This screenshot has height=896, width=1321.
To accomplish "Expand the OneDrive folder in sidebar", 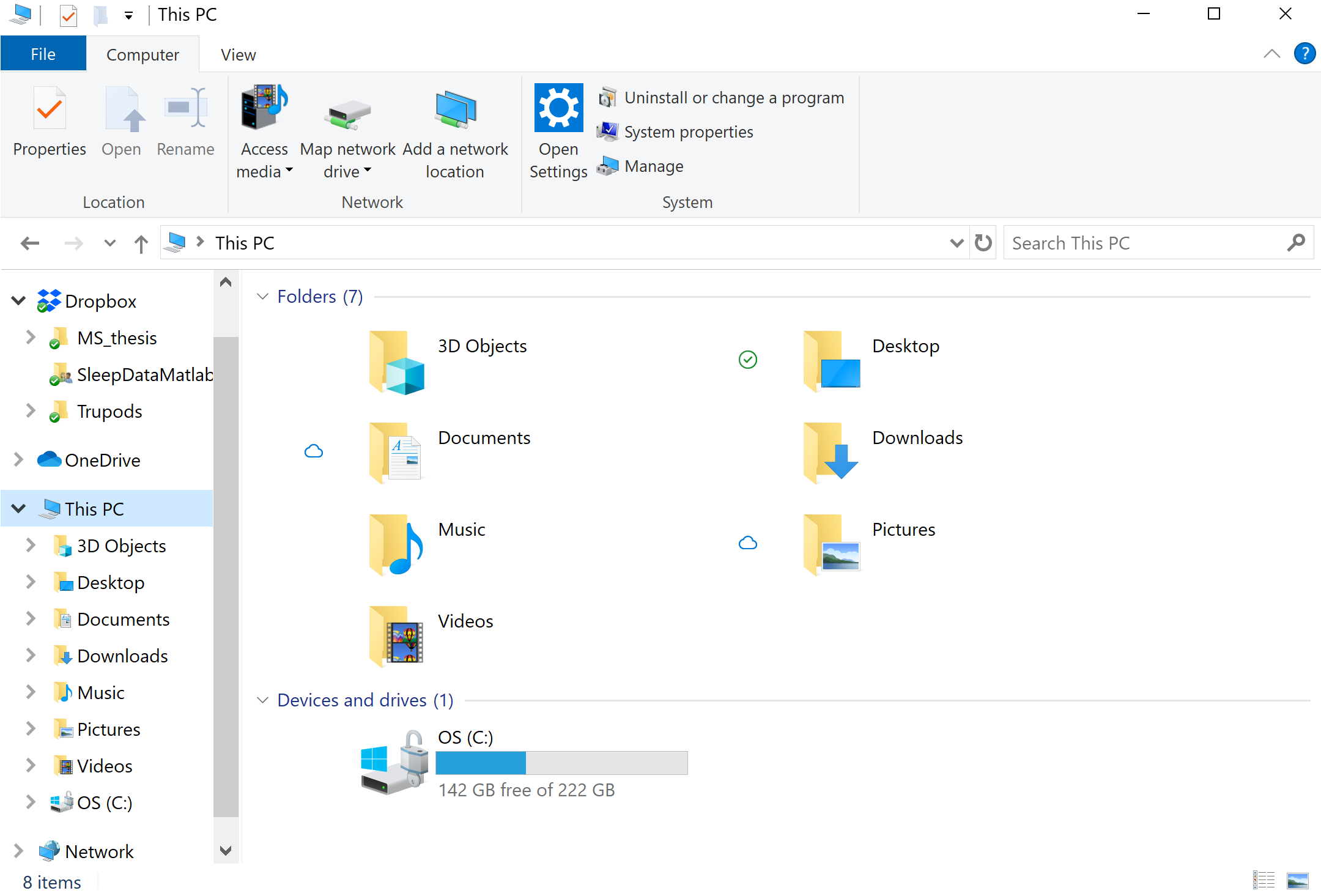I will pos(17,460).
